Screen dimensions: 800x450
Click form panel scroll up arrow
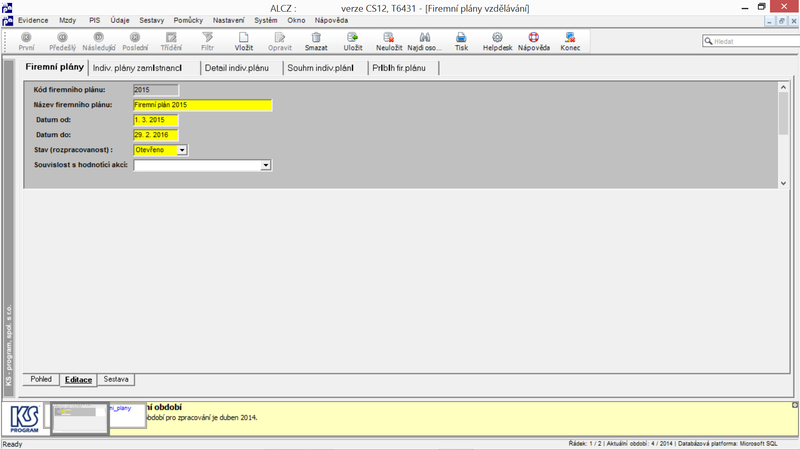point(784,87)
